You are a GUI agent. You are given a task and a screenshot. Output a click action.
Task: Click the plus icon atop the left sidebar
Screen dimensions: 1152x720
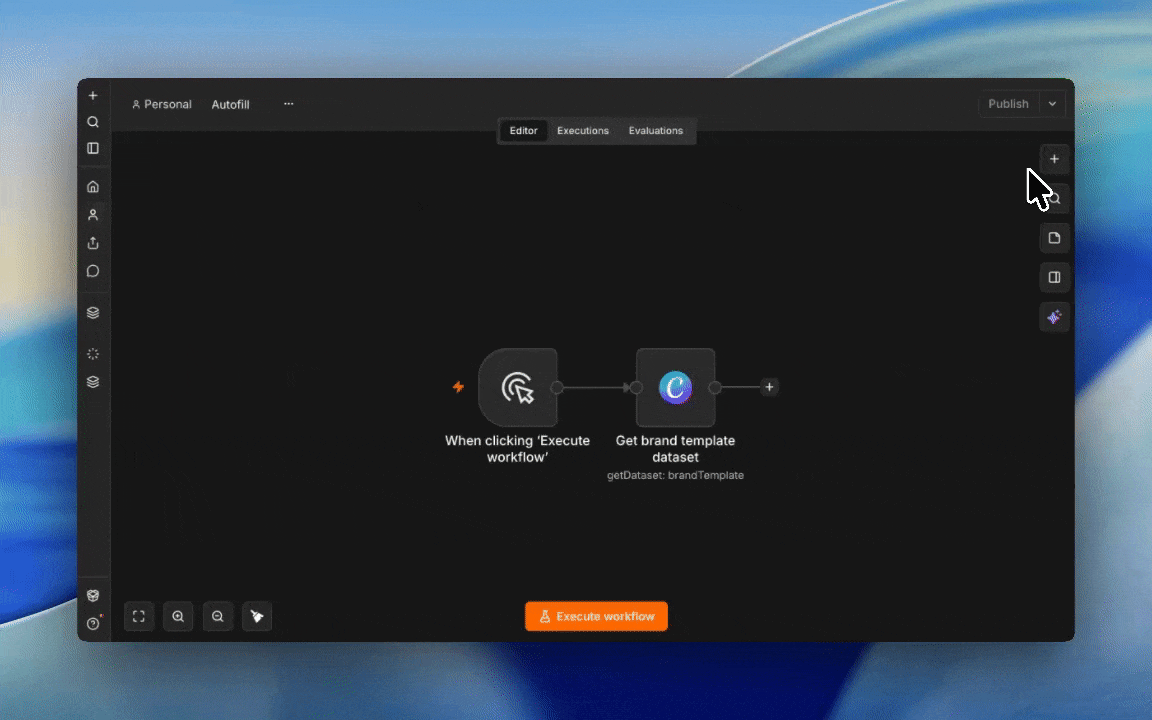[93, 96]
